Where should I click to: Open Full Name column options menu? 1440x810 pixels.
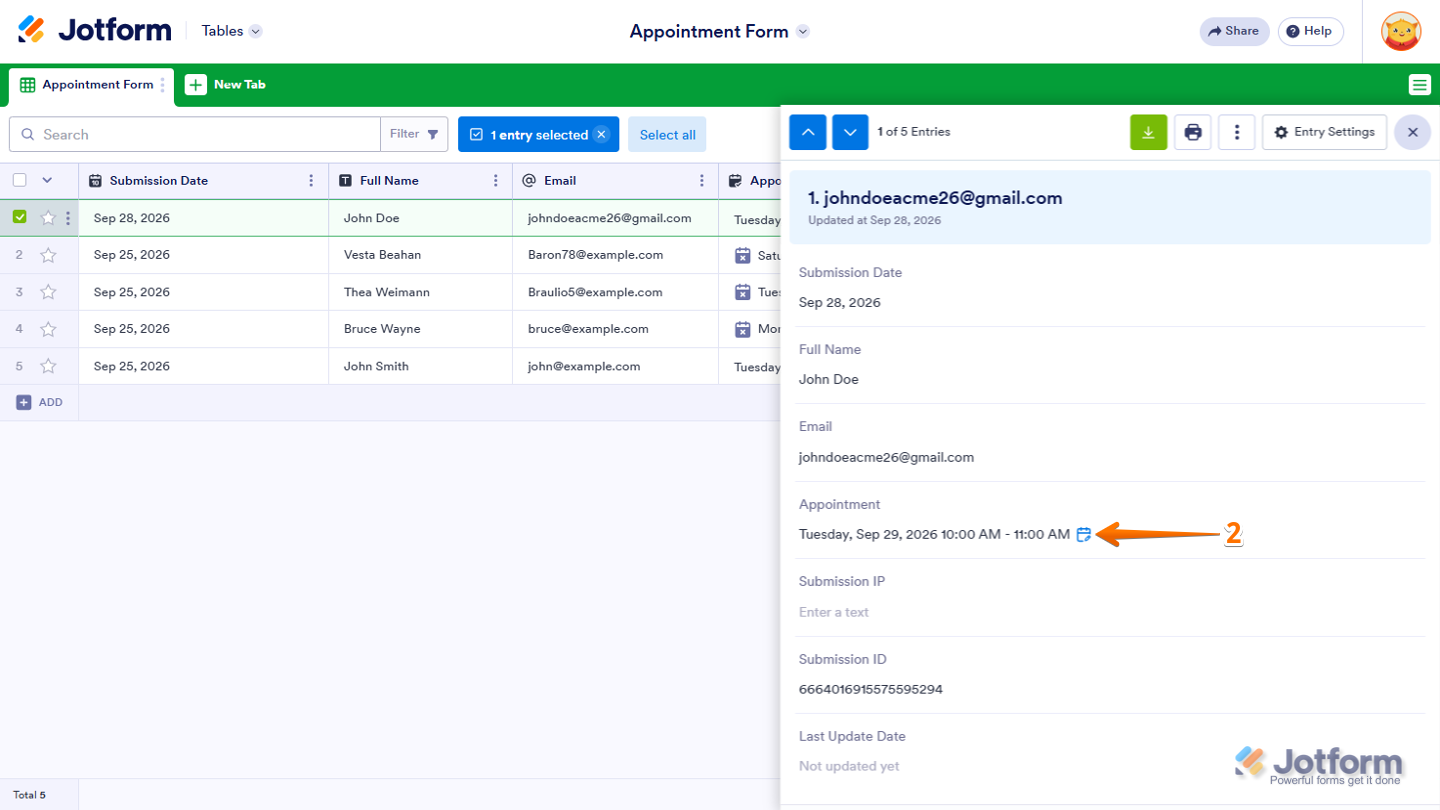(x=496, y=181)
